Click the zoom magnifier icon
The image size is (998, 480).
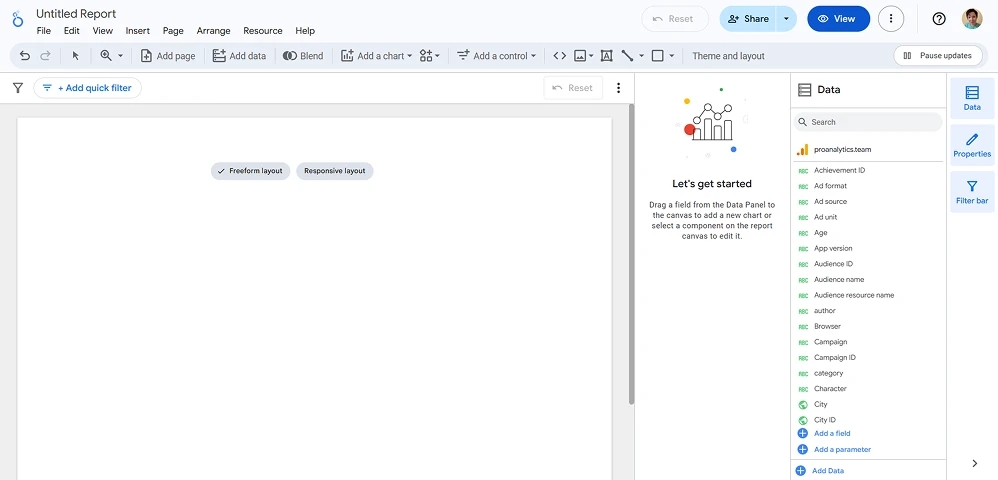coord(106,56)
